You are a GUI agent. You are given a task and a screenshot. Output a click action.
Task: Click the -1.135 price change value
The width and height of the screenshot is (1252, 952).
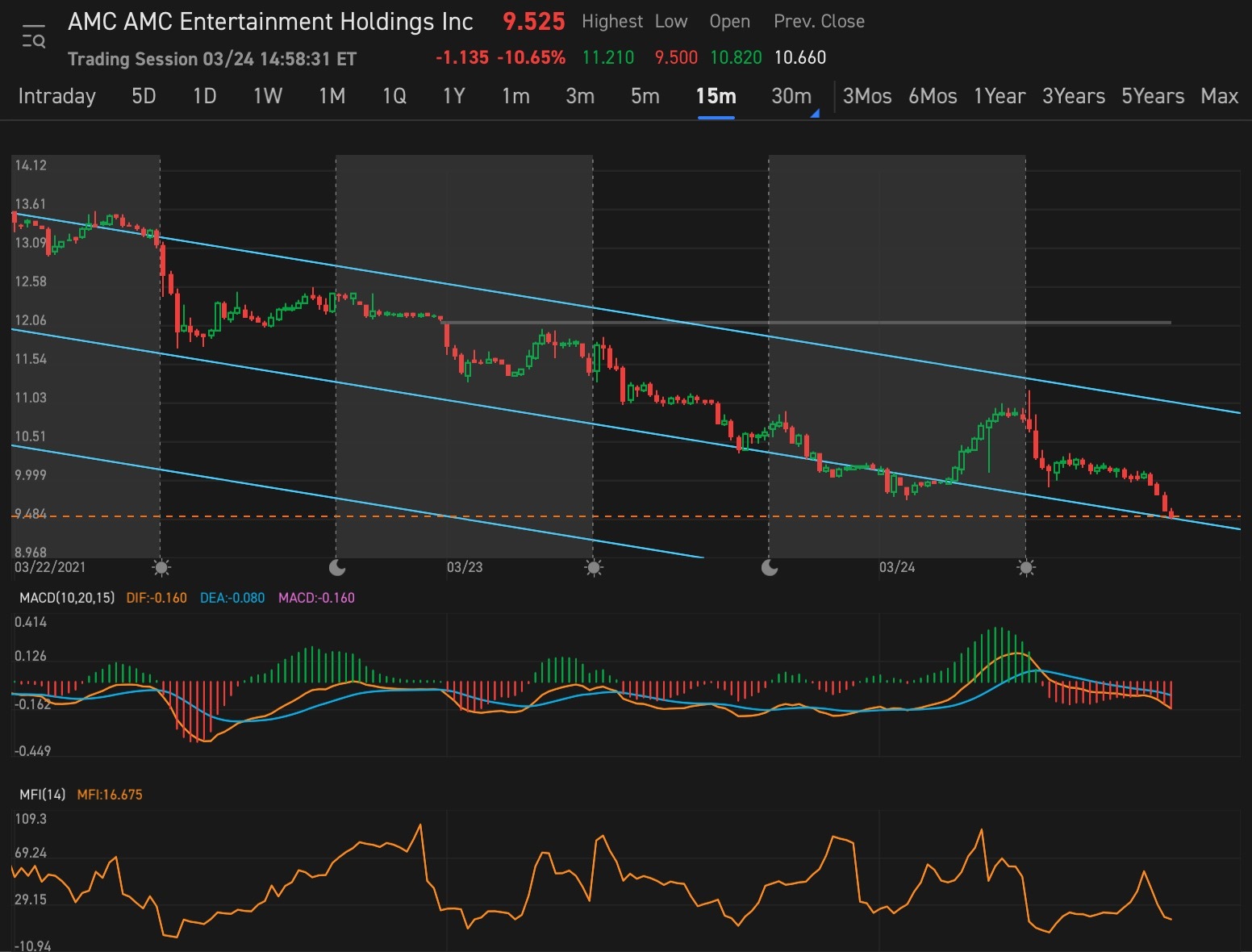(462, 58)
